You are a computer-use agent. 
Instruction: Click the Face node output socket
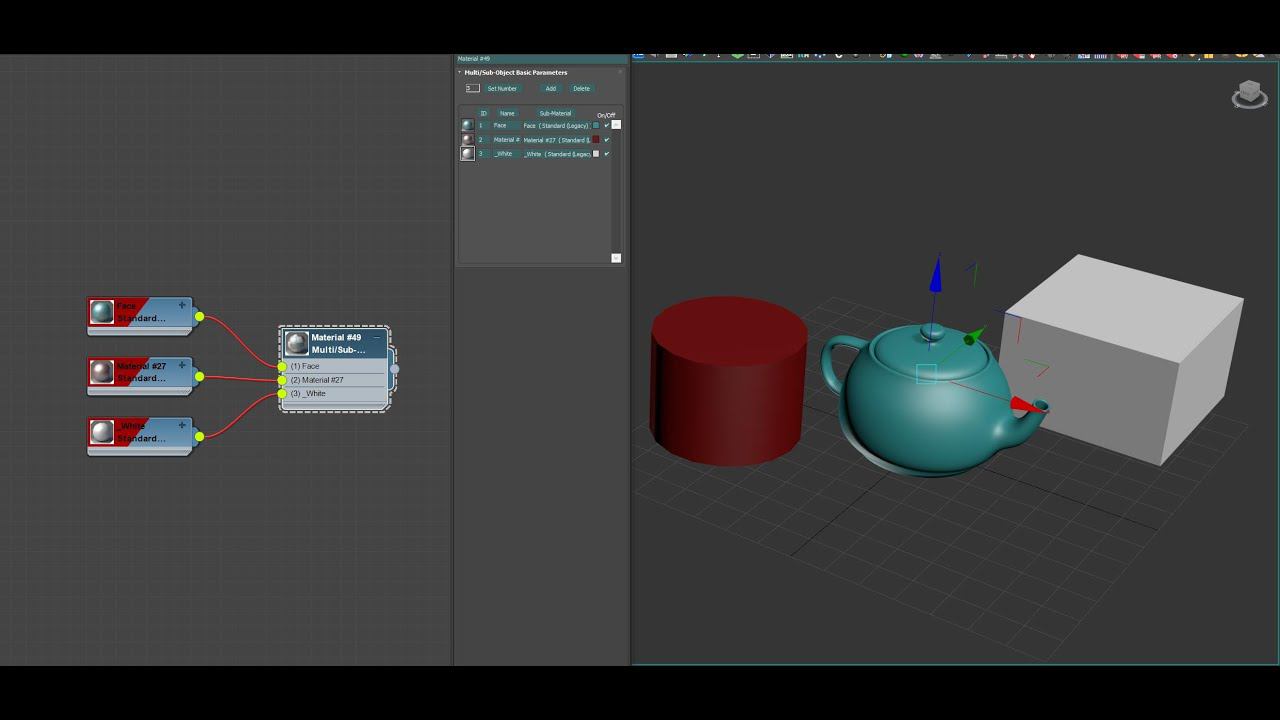[200, 317]
